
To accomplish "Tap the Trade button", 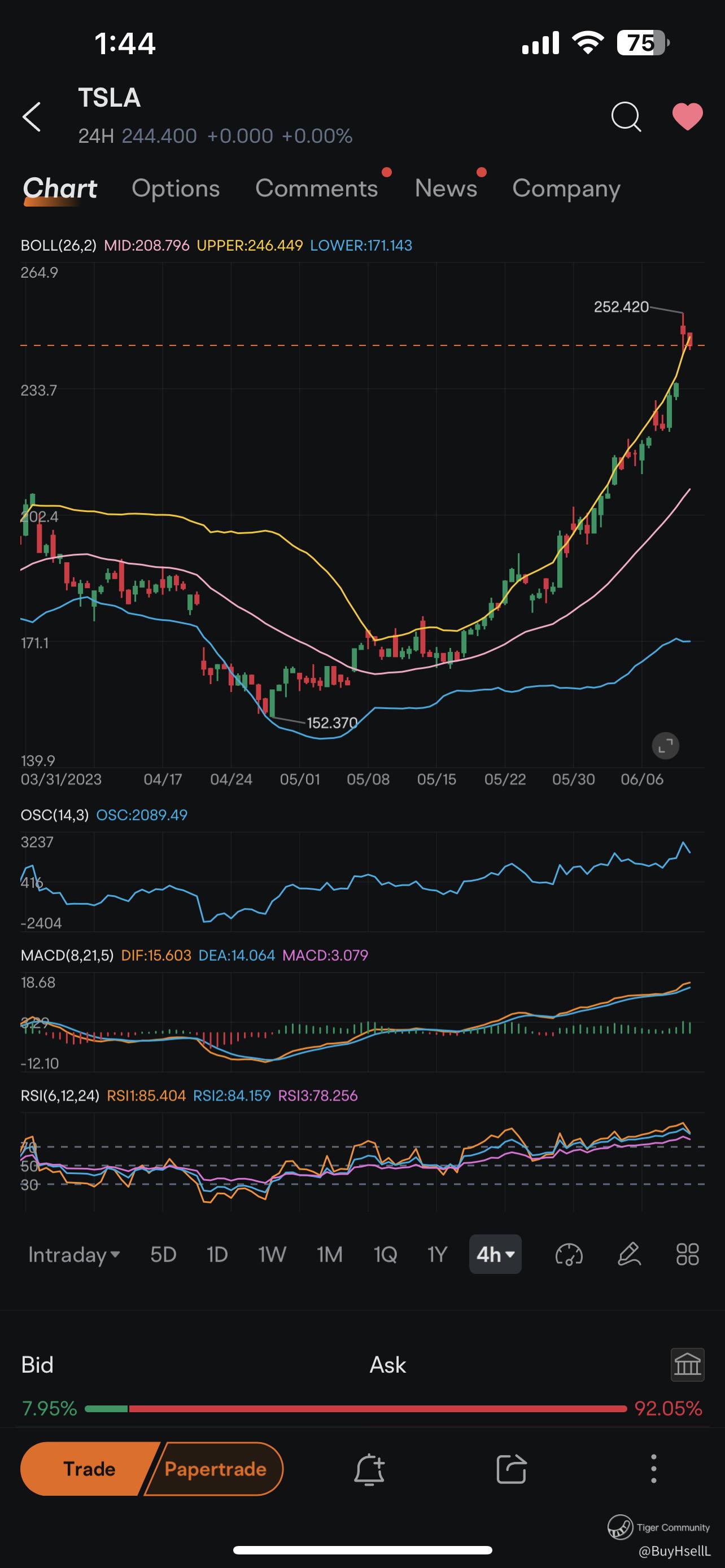I will (x=89, y=1469).
